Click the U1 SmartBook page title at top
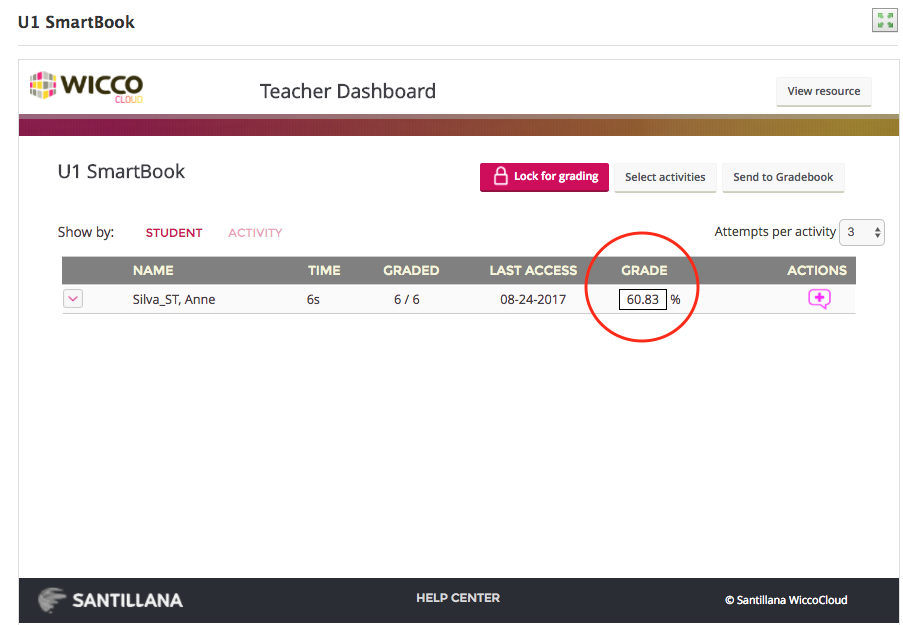The image size is (903, 625). point(76,22)
